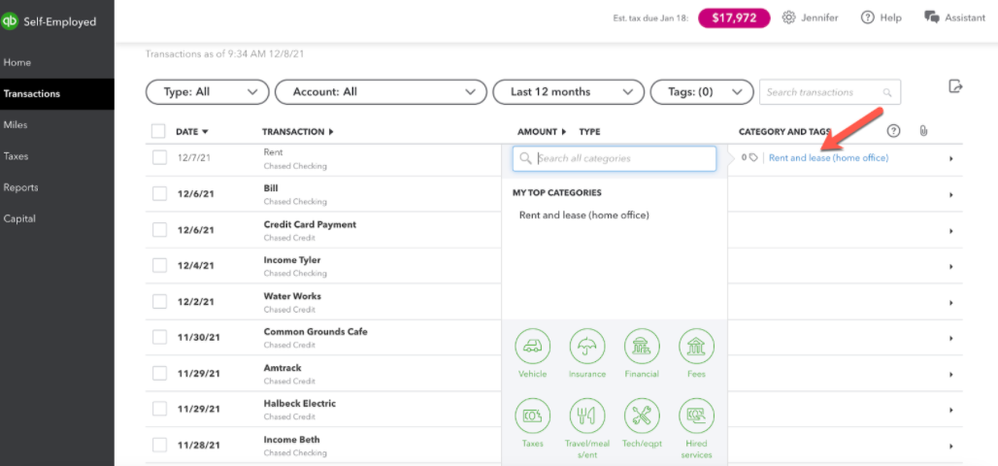This screenshot has width=998, height=466.
Task: Open the settings gear icon
Action: [x=789, y=18]
